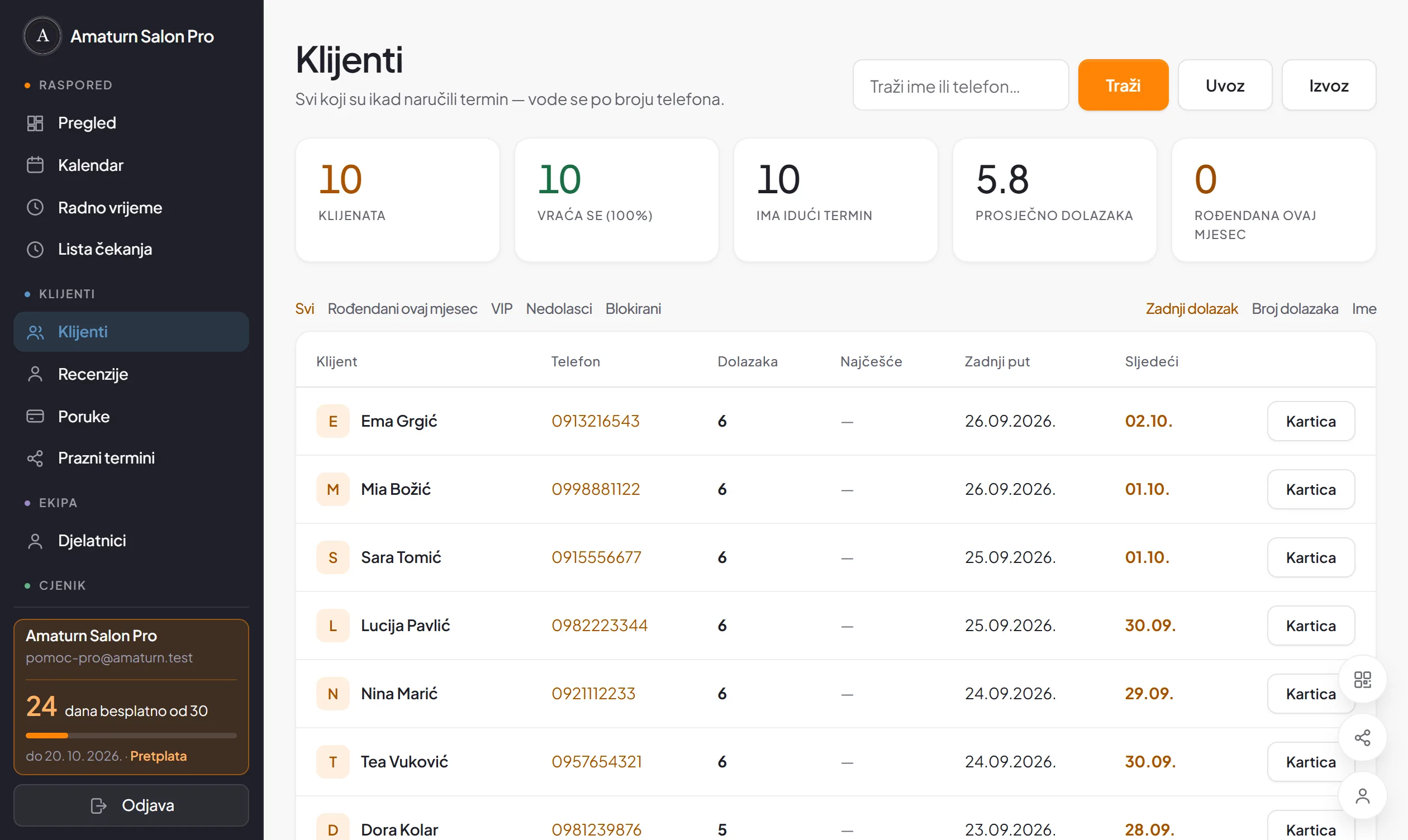
Task: Show VIP clients filter
Action: [502, 308]
